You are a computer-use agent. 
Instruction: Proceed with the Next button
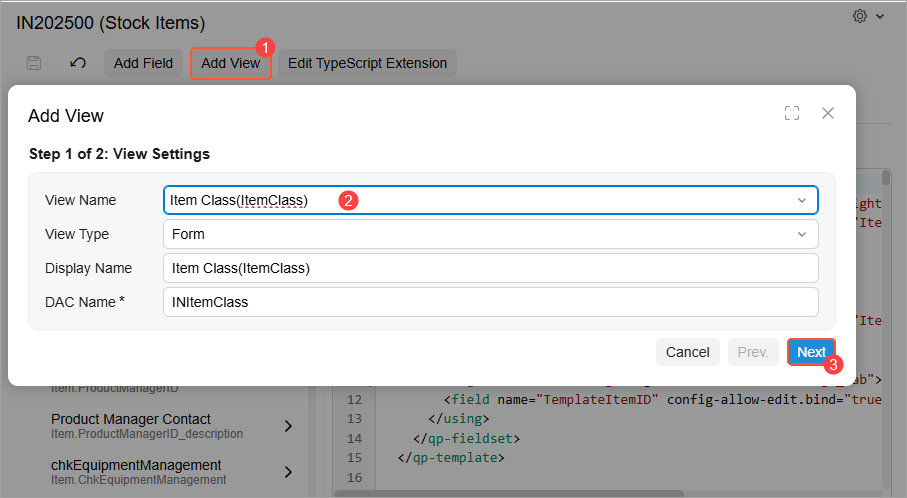811,352
